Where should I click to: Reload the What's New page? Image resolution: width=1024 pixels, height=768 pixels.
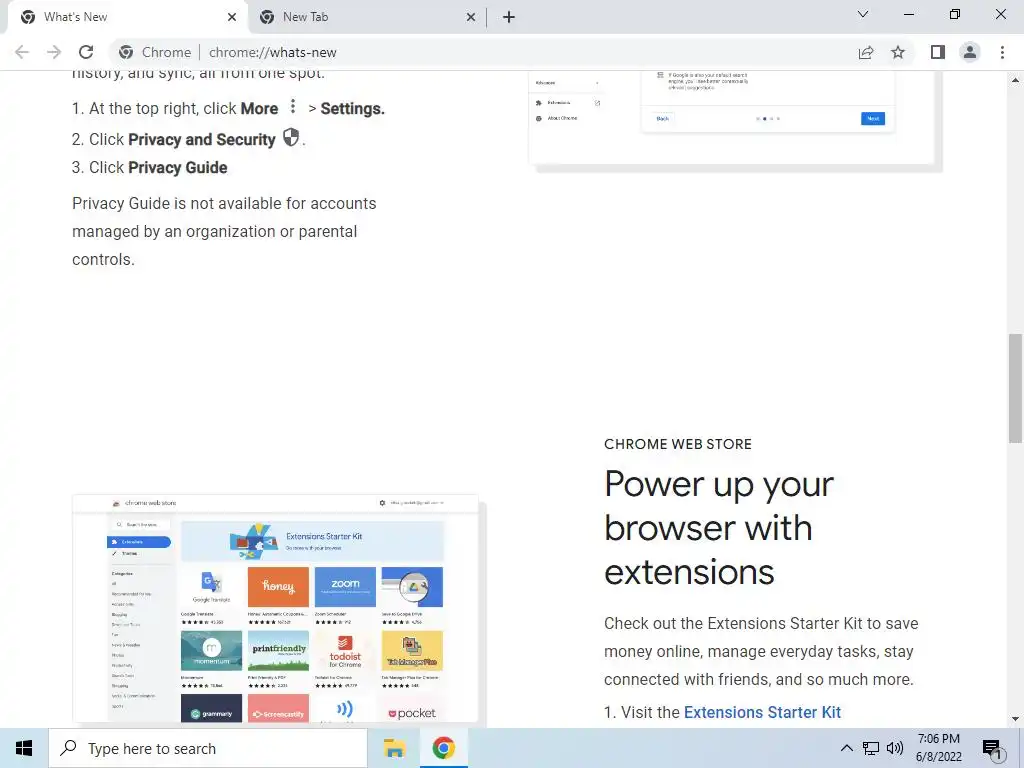[x=86, y=52]
